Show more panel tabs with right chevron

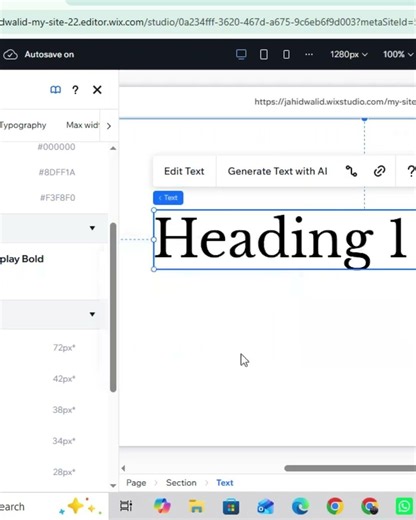point(109,126)
